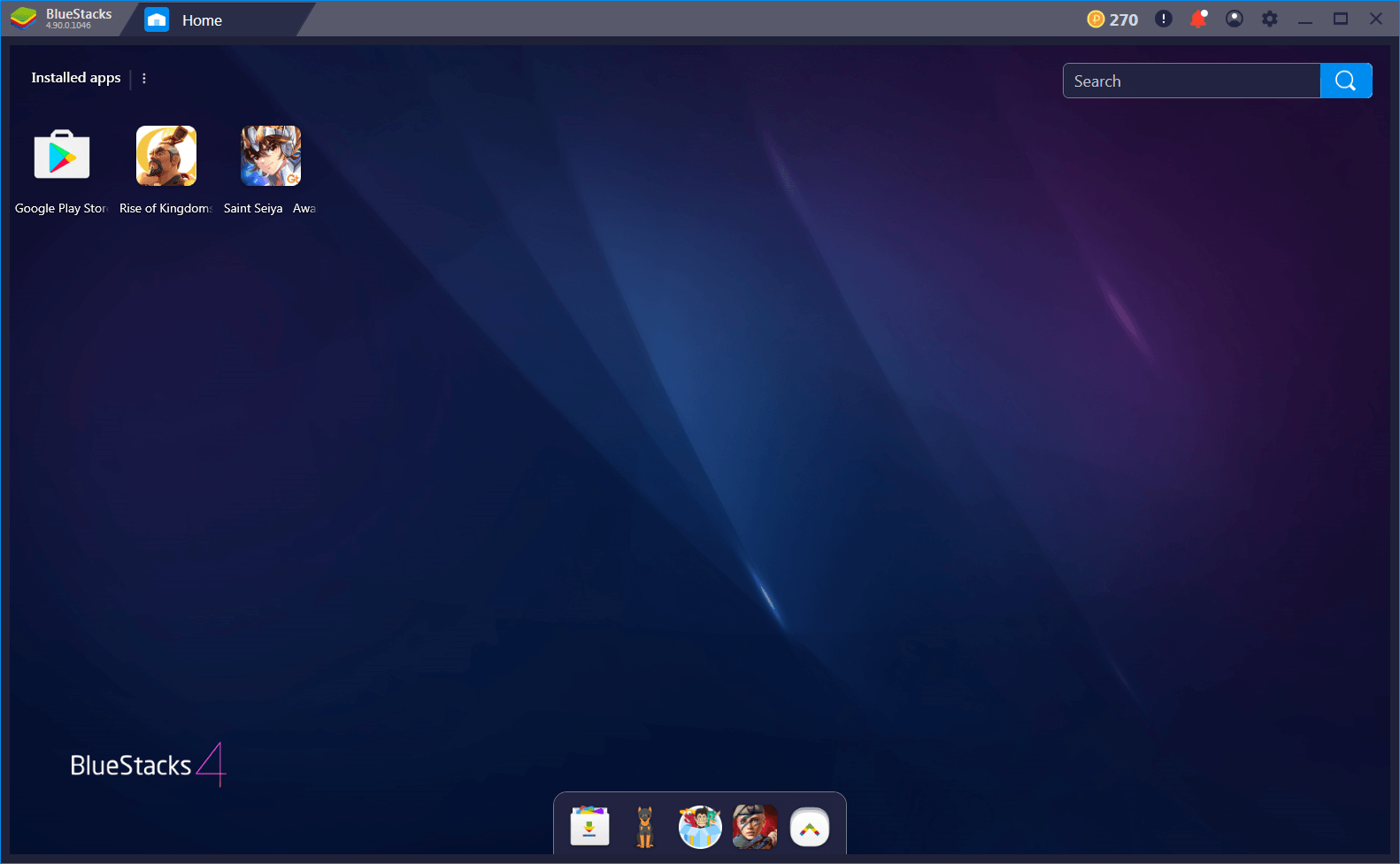The width and height of the screenshot is (1400, 864).
Task: Minimize the BlueStacks window
Action: click(1305, 19)
